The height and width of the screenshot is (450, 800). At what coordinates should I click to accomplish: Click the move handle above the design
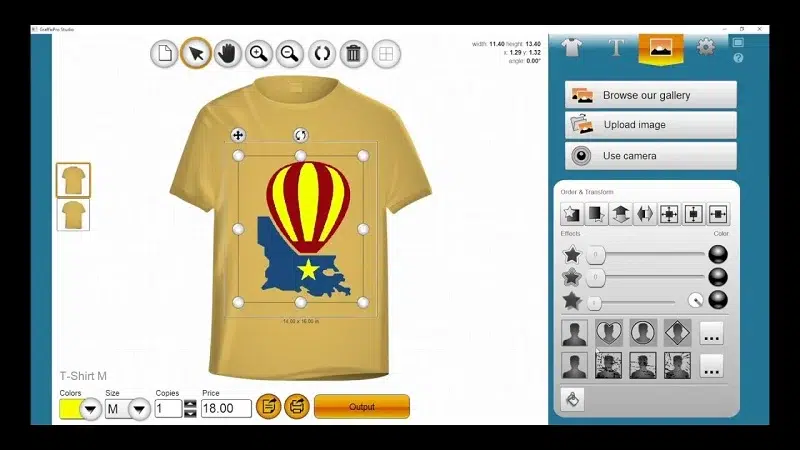coord(238,135)
